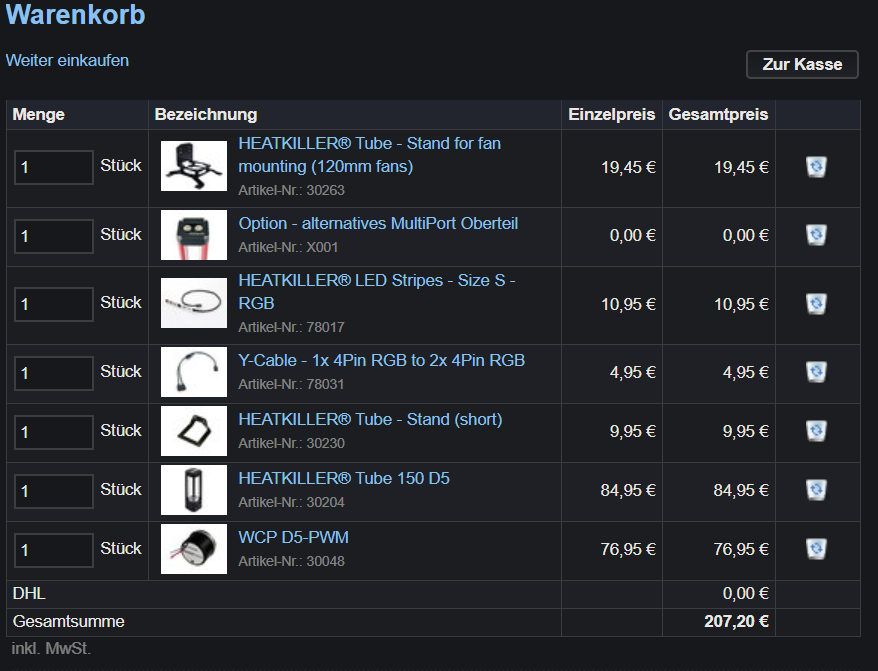Image resolution: width=878 pixels, height=671 pixels.
Task: Click quantity input for Stand for fan mounting
Action: [54, 167]
